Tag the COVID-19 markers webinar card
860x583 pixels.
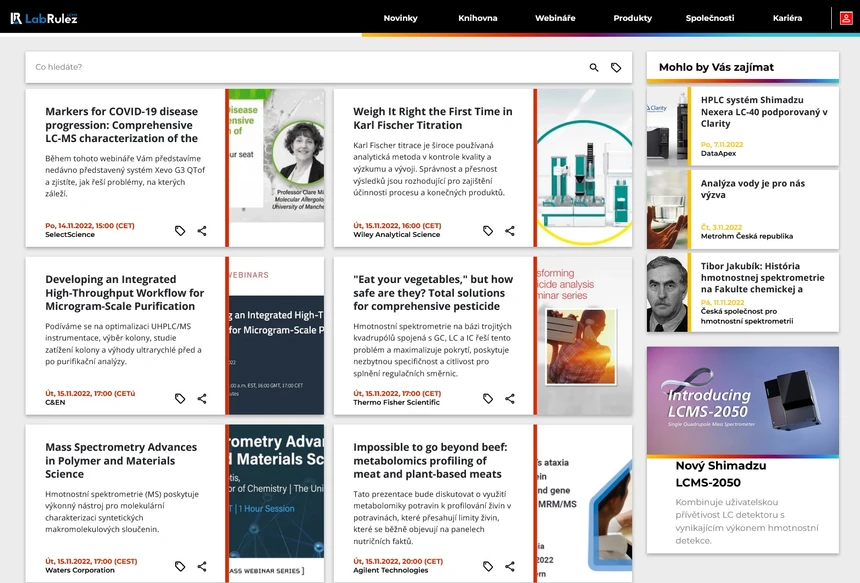coord(180,231)
